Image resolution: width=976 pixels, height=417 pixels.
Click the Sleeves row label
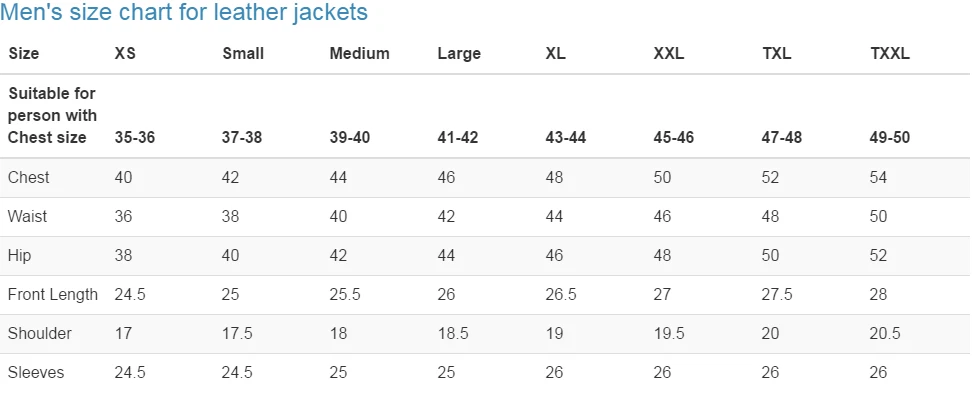pos(36,373)
